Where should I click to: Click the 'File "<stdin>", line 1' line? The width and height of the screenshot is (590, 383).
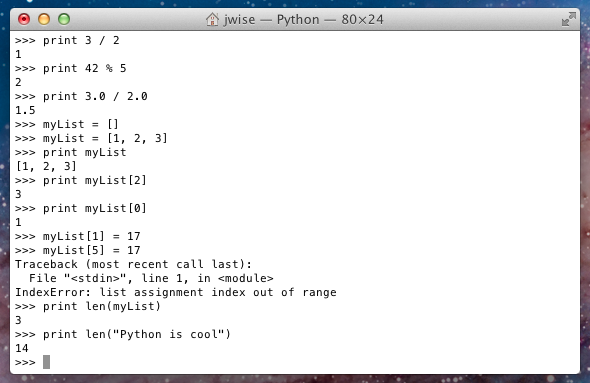[x=151, y=278]
